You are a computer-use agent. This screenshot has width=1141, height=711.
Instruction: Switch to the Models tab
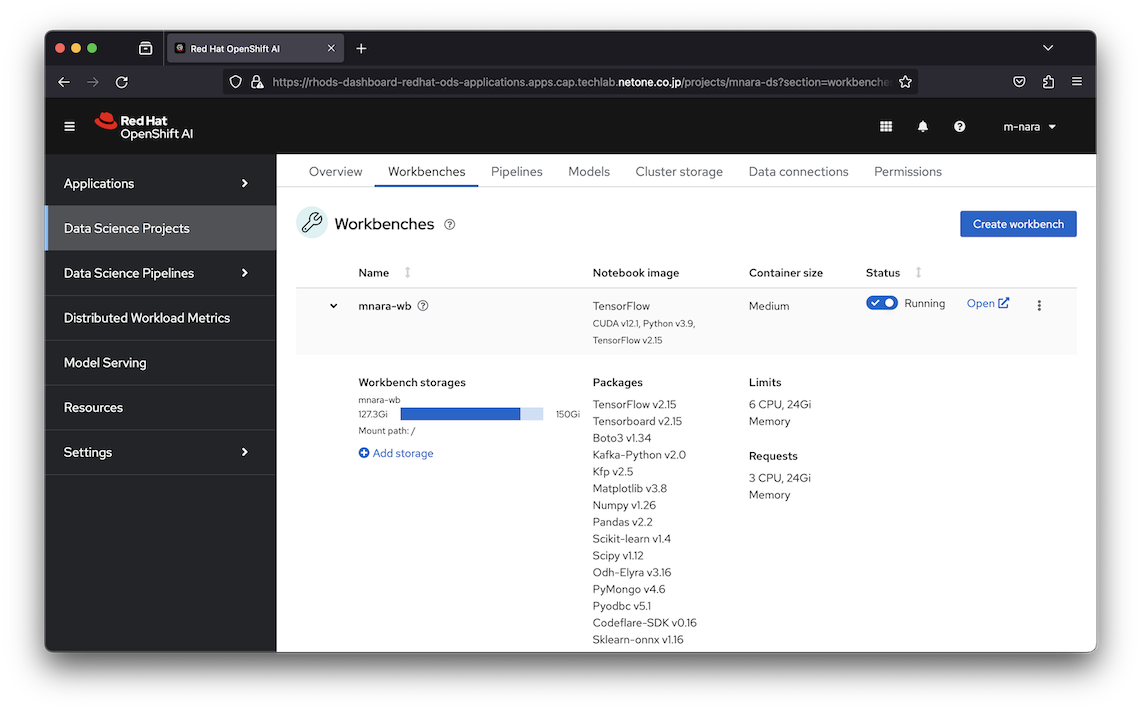[x=589, y=172]
